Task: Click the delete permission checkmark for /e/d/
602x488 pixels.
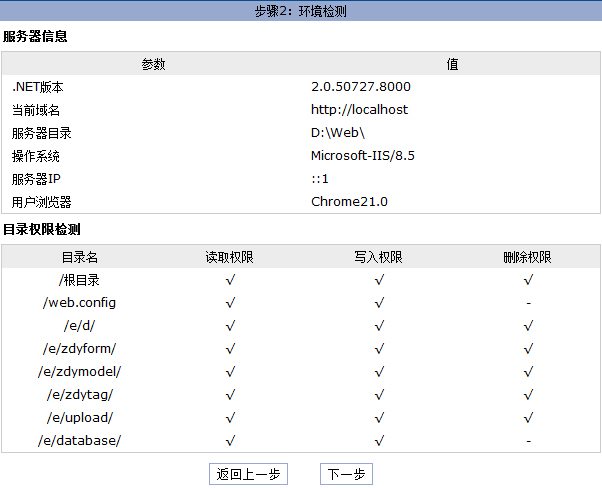Action: click(528, 326)
